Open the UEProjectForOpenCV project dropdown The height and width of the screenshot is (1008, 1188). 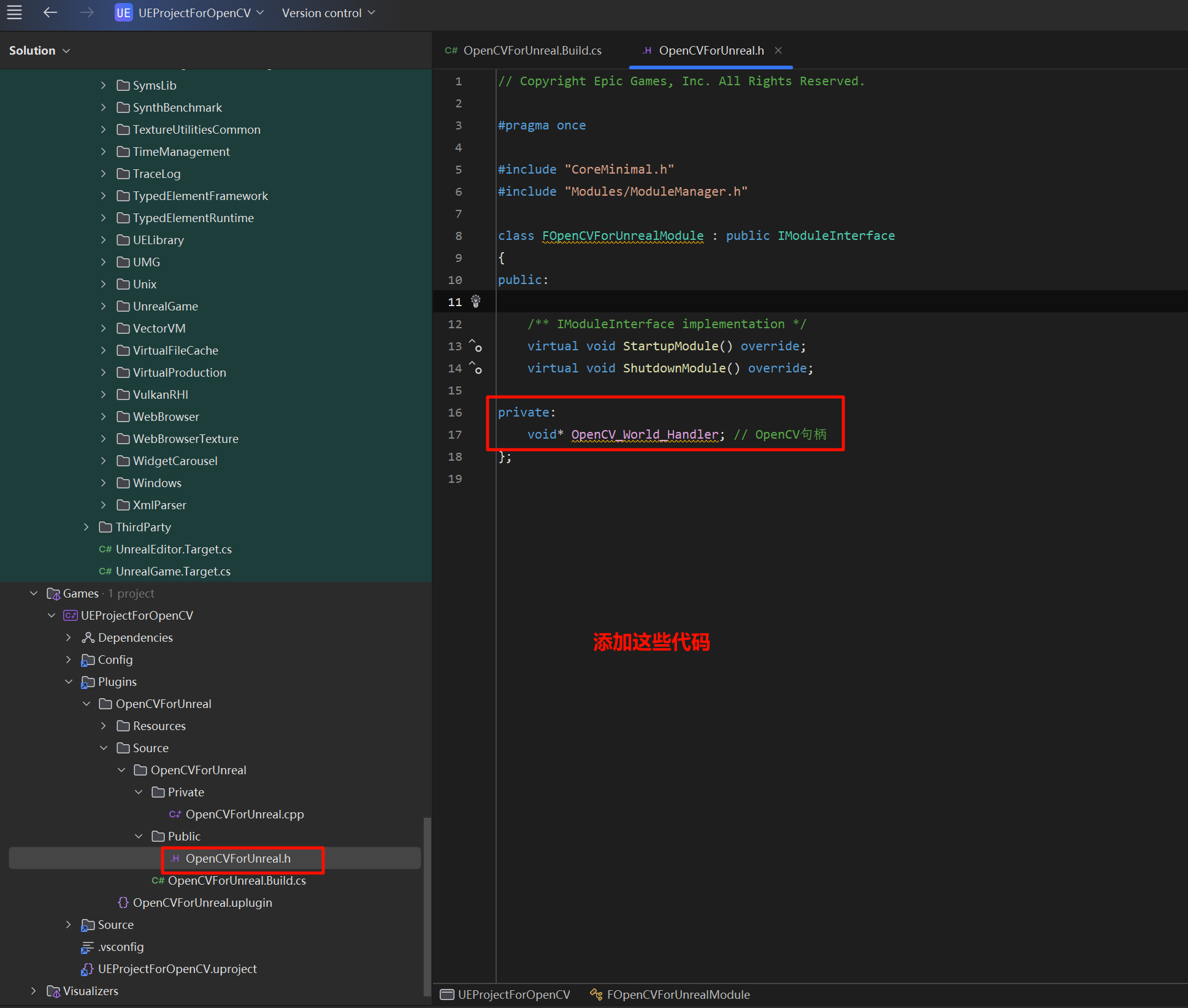pyautogui.click(x=193, y=13)
